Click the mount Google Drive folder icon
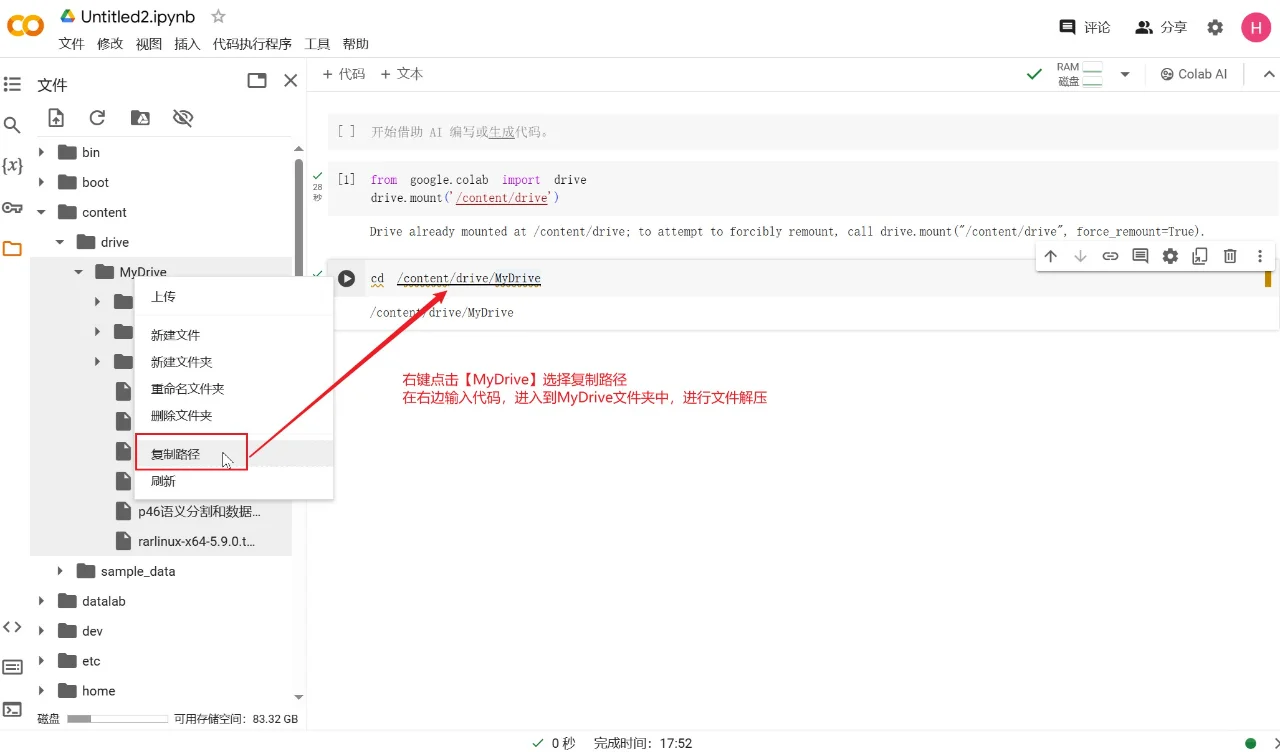1280x752 pixels. click(140, 118)
